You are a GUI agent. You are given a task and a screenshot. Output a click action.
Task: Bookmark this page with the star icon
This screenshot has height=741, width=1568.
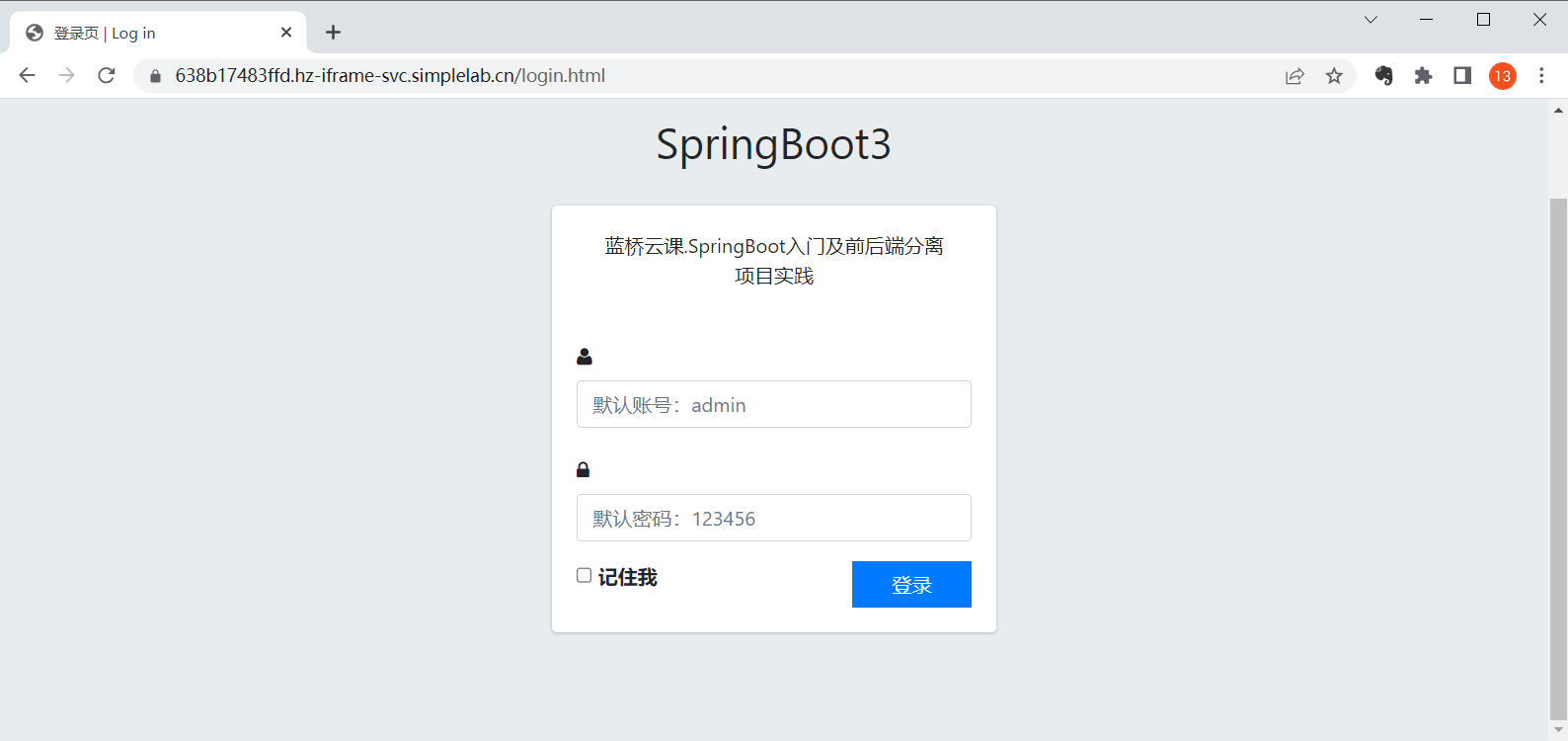pos(1334,76)
